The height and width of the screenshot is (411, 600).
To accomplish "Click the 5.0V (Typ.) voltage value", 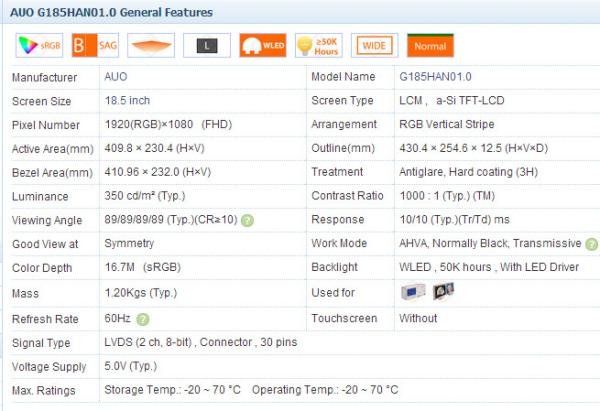I will point(130,366).
